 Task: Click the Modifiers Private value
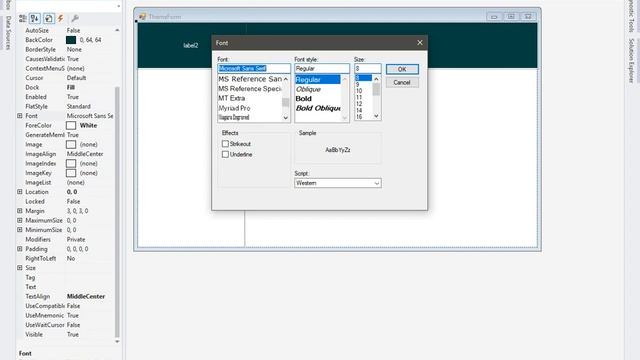[x=76, y=240]
